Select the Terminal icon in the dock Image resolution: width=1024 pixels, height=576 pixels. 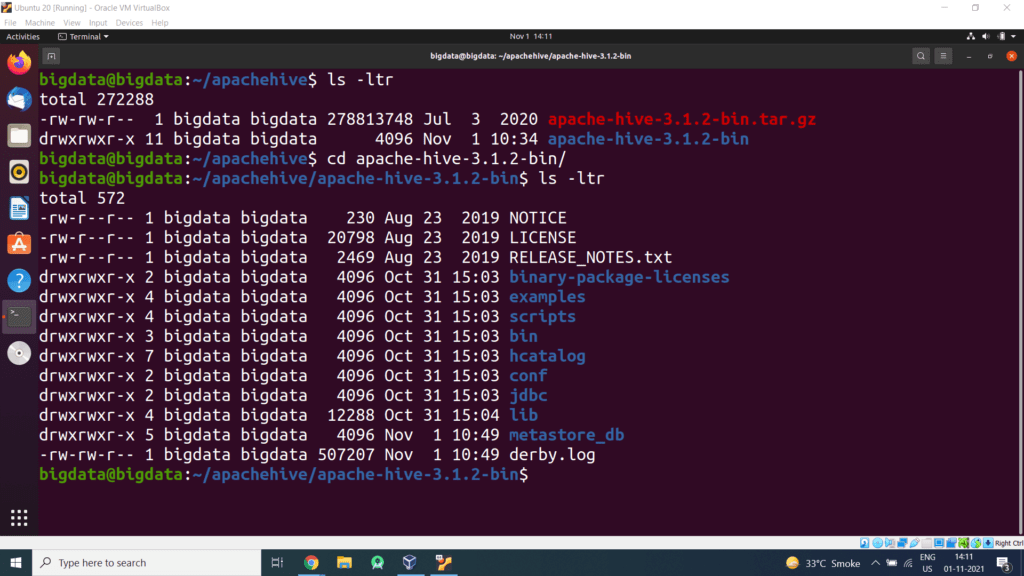tap(19, 317)
